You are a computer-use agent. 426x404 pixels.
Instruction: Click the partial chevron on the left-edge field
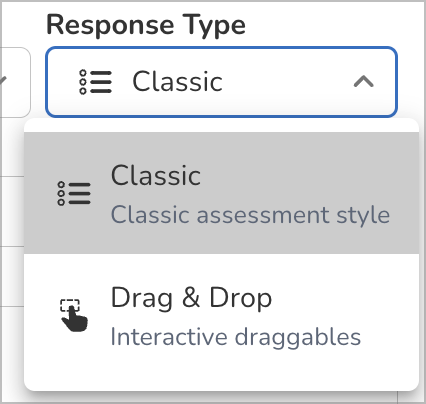tap(3, 82)
